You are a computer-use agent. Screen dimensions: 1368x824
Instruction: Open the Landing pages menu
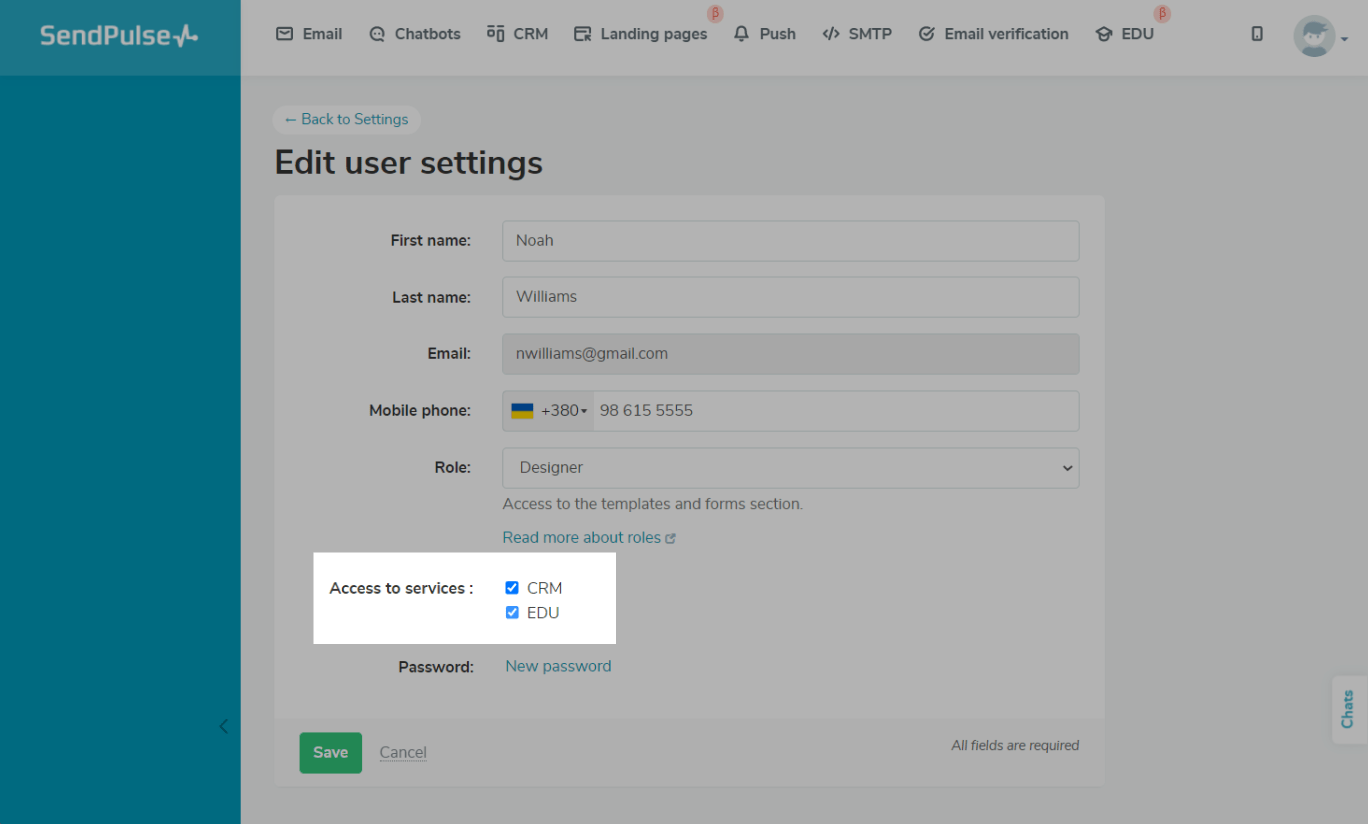[x=641, y=34]
